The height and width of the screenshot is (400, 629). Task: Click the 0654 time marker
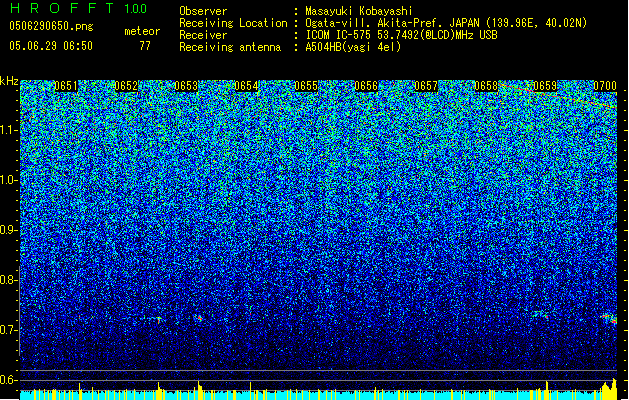(x=246, y=86)
